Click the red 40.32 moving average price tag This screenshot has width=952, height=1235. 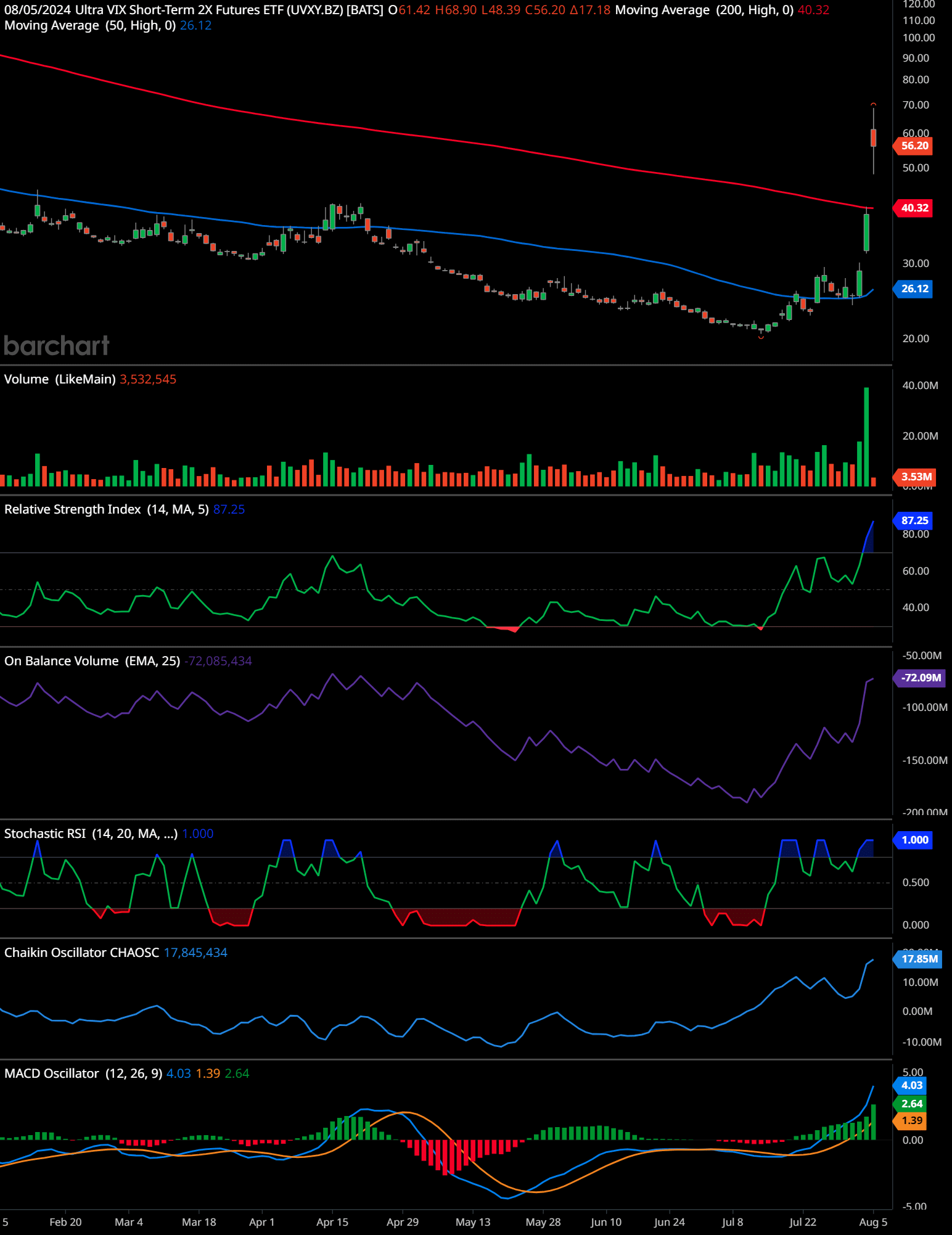tap(913, 208)
